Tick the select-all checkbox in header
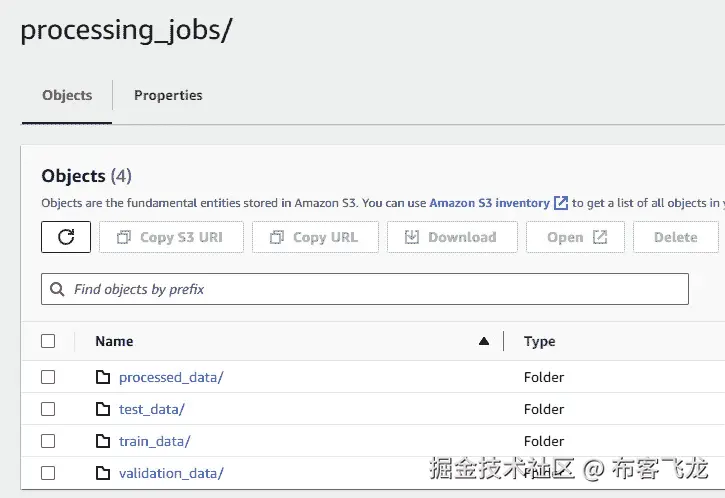The width and height of the screenshot is (725, 498). point(48,341)
